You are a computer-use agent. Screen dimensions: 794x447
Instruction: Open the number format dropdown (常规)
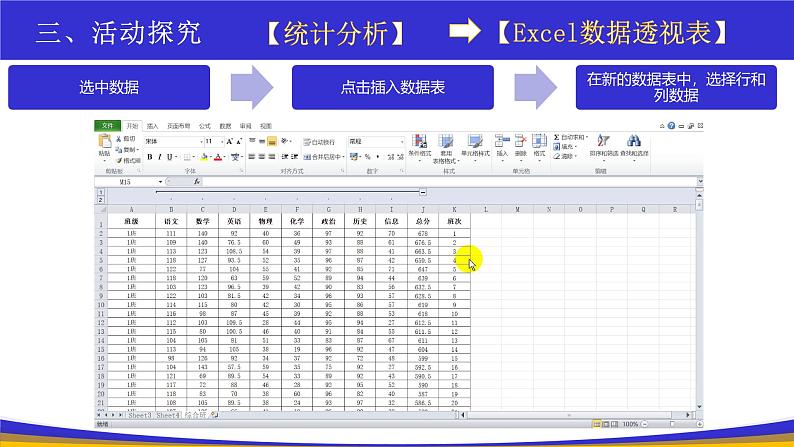click(x=402, y=142)
